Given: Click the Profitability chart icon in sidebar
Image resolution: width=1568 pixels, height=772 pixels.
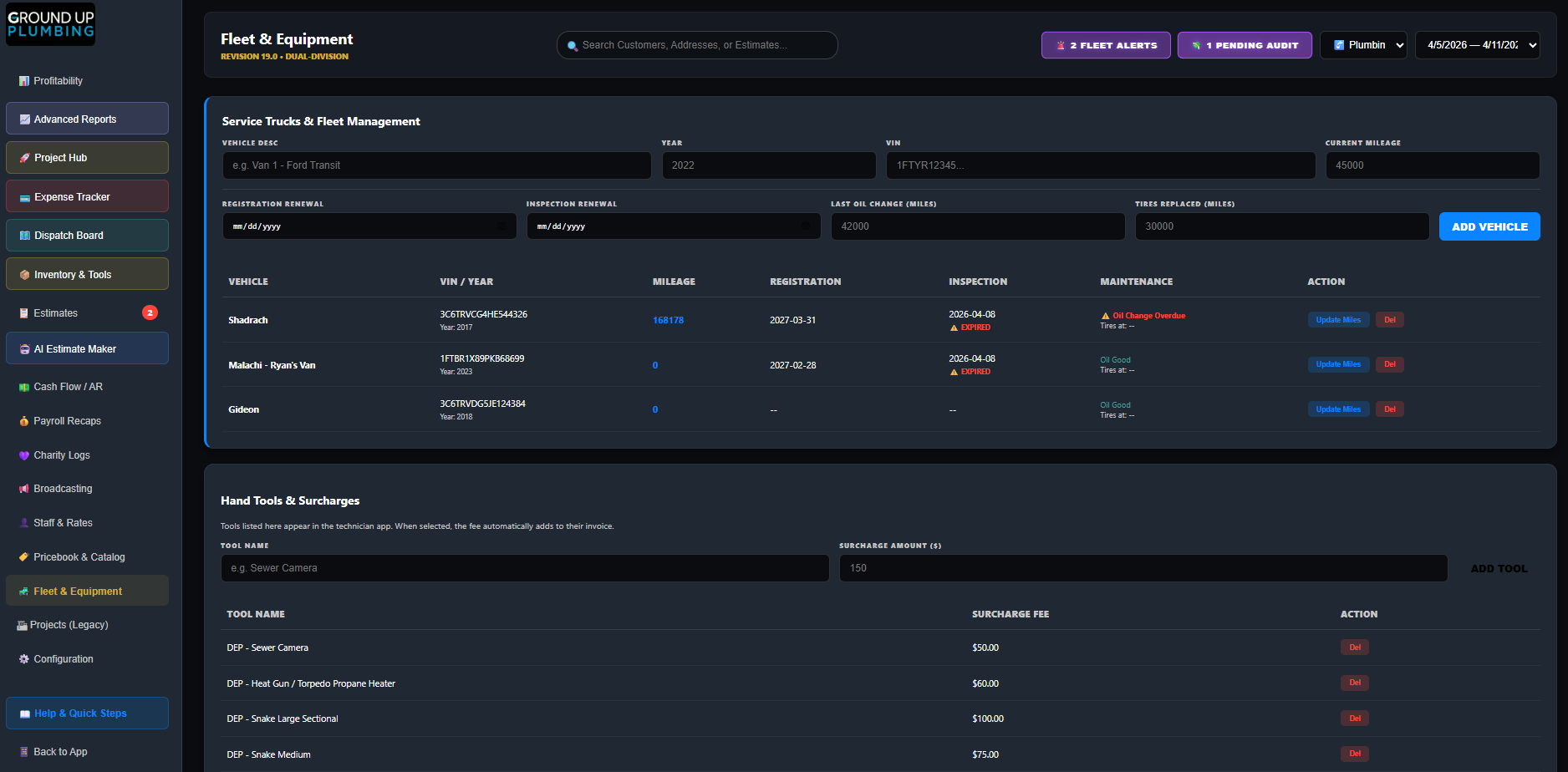Looking at the screenshot, I should point(24,81).
